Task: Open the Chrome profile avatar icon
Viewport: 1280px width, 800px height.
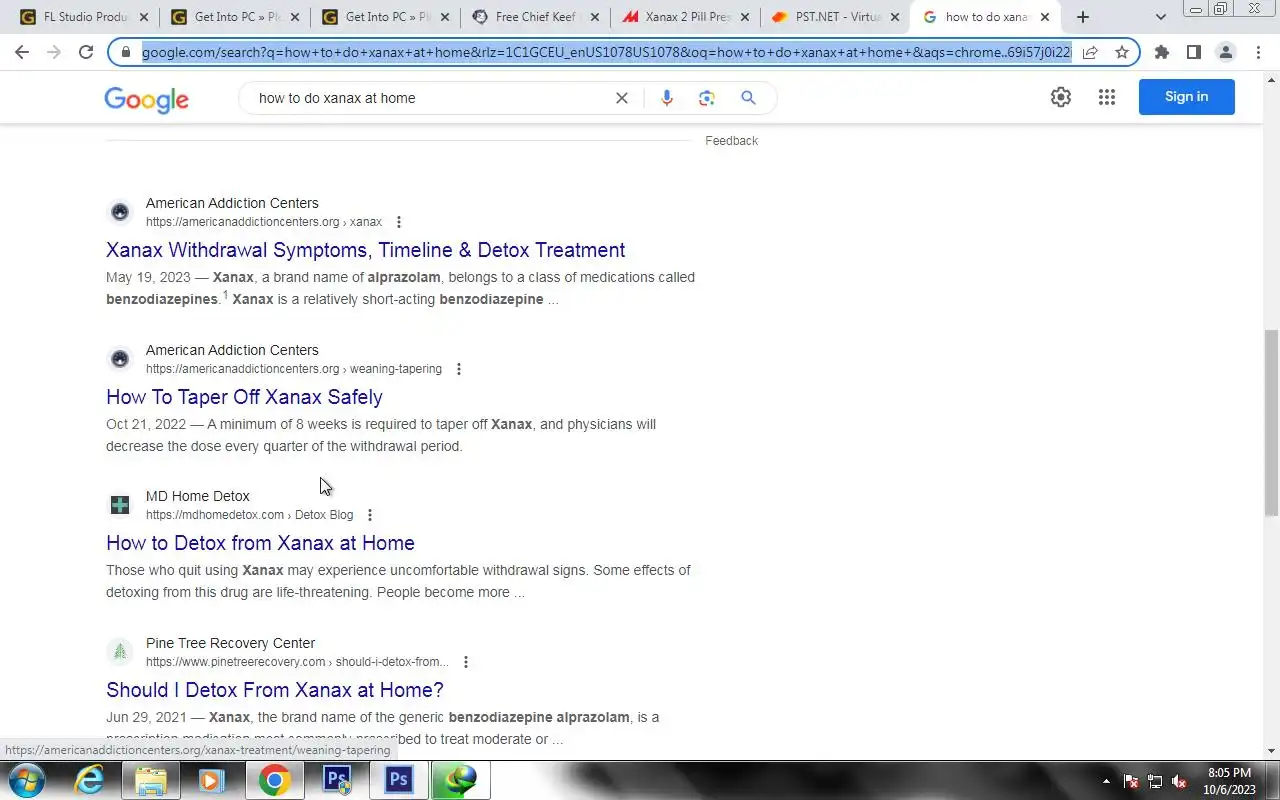Action: coord(1226,52)
